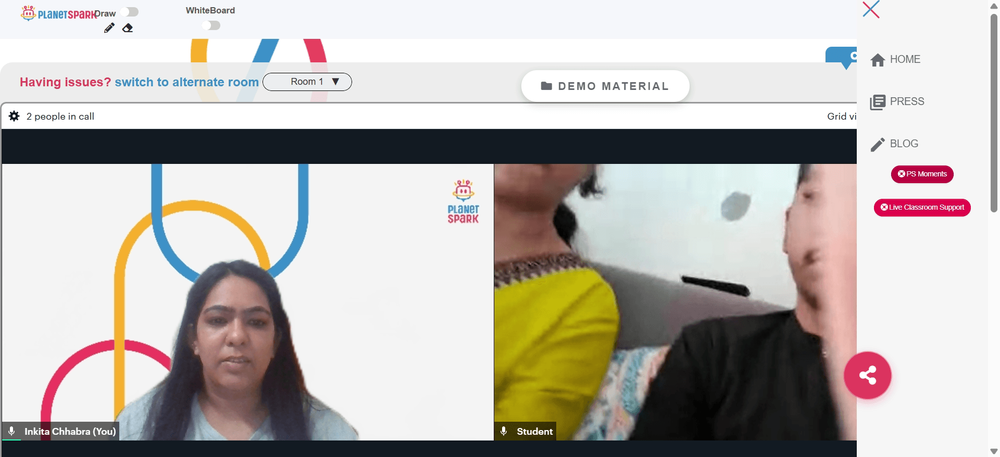Select Inkita Chhabra (You) video tile
The width and height of the screenshot is (1000, 457).
[247, 302]
